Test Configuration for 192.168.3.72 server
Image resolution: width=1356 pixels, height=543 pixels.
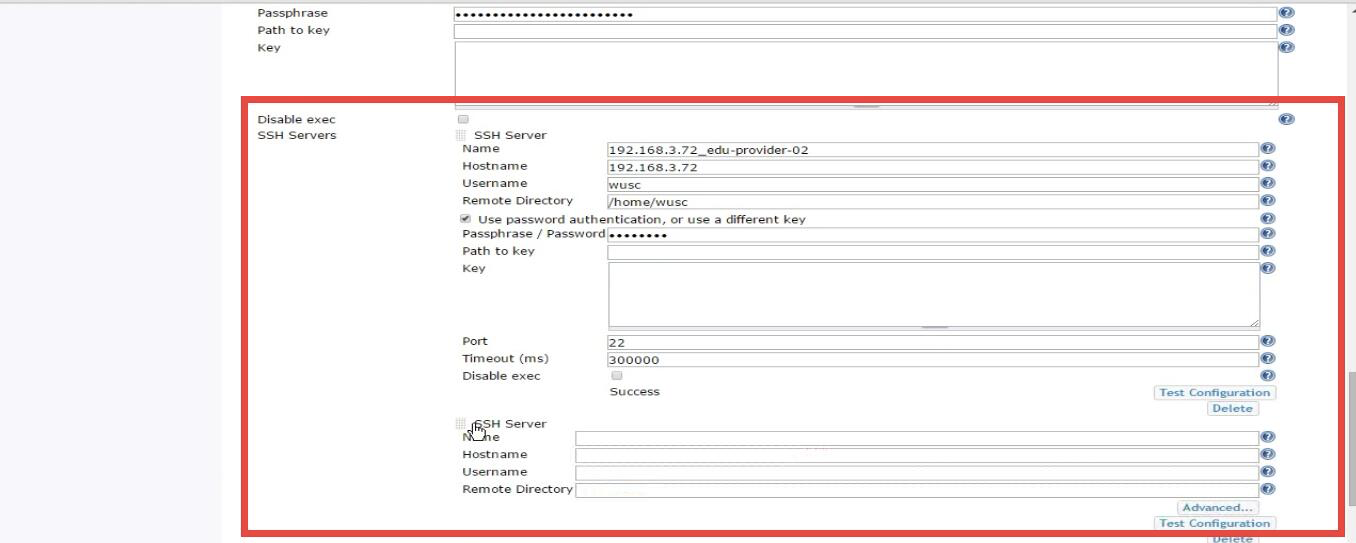(1215, 393)
